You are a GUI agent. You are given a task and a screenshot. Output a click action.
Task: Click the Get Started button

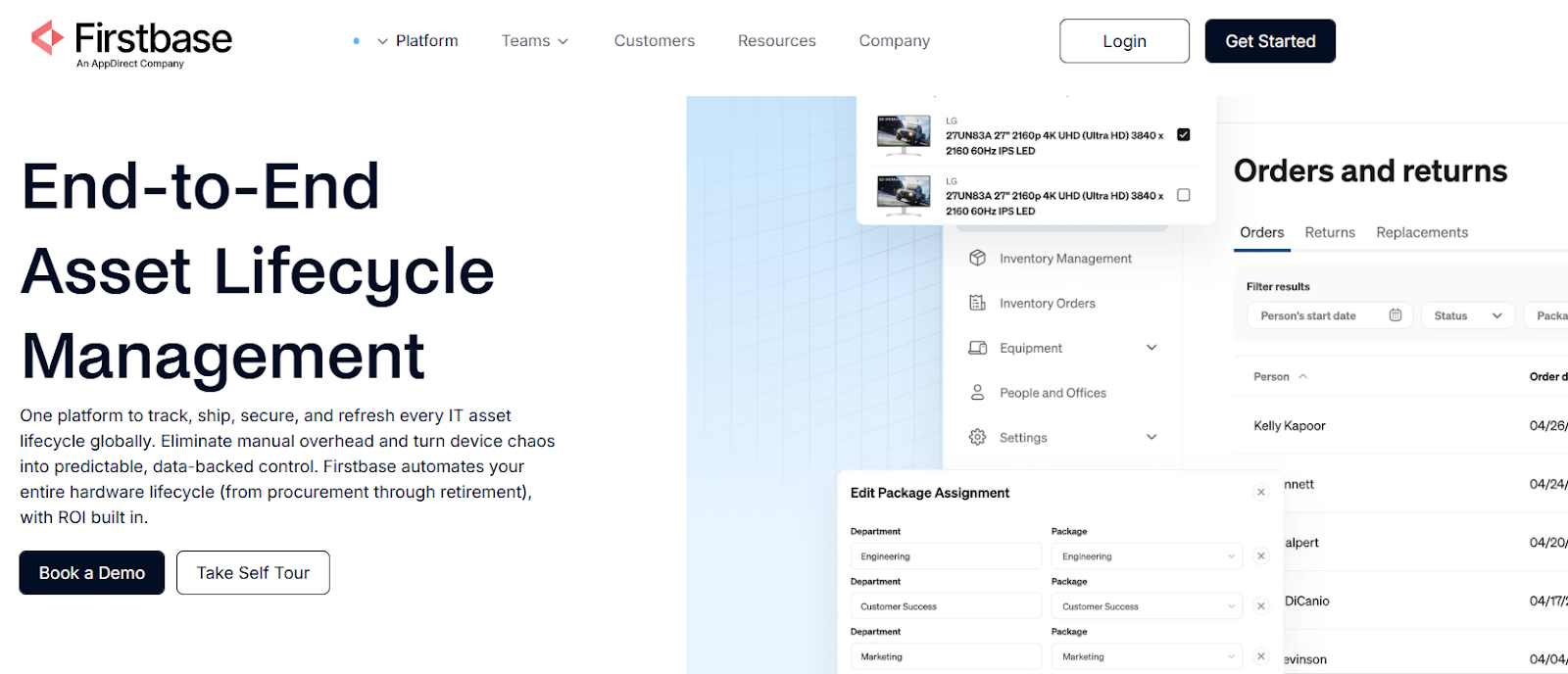1270,41
